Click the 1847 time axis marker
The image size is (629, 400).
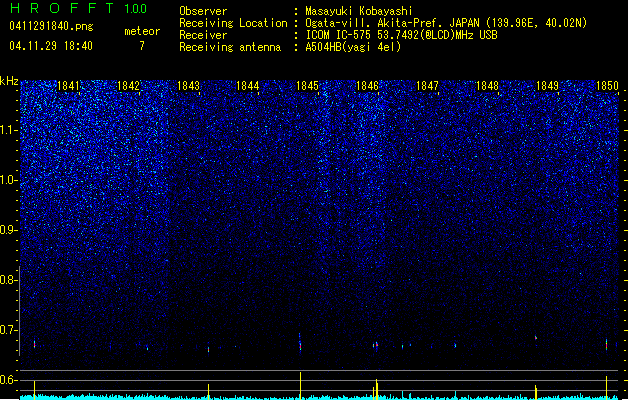click(428, 86)
